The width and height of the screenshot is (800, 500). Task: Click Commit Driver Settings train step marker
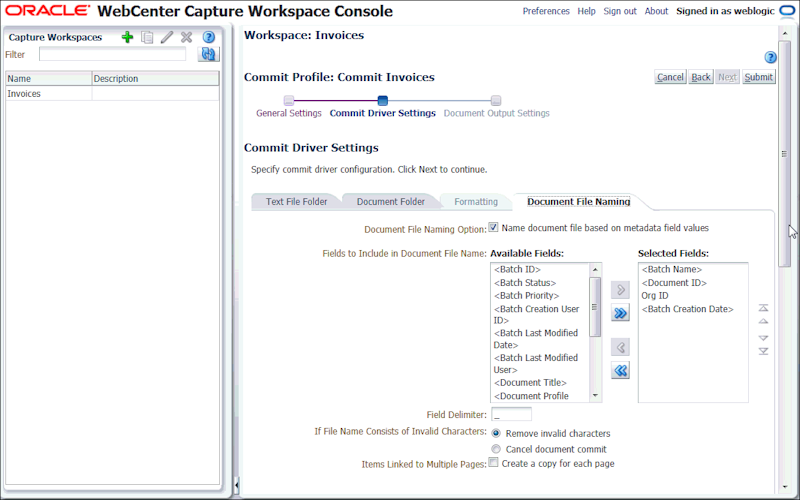click(x=383, y=101)
